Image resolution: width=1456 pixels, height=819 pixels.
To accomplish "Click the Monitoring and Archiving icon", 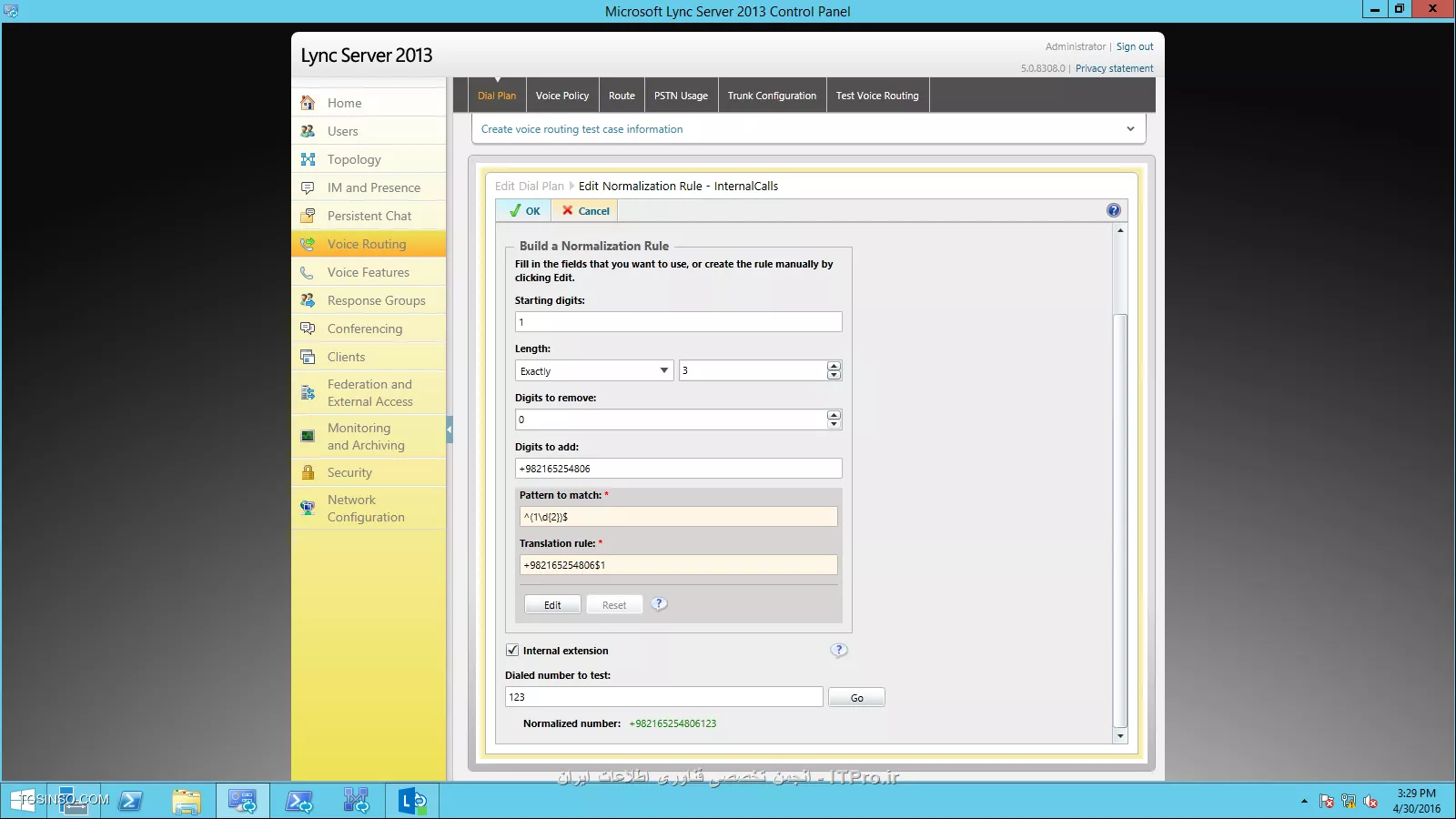I will click(308, 436).
